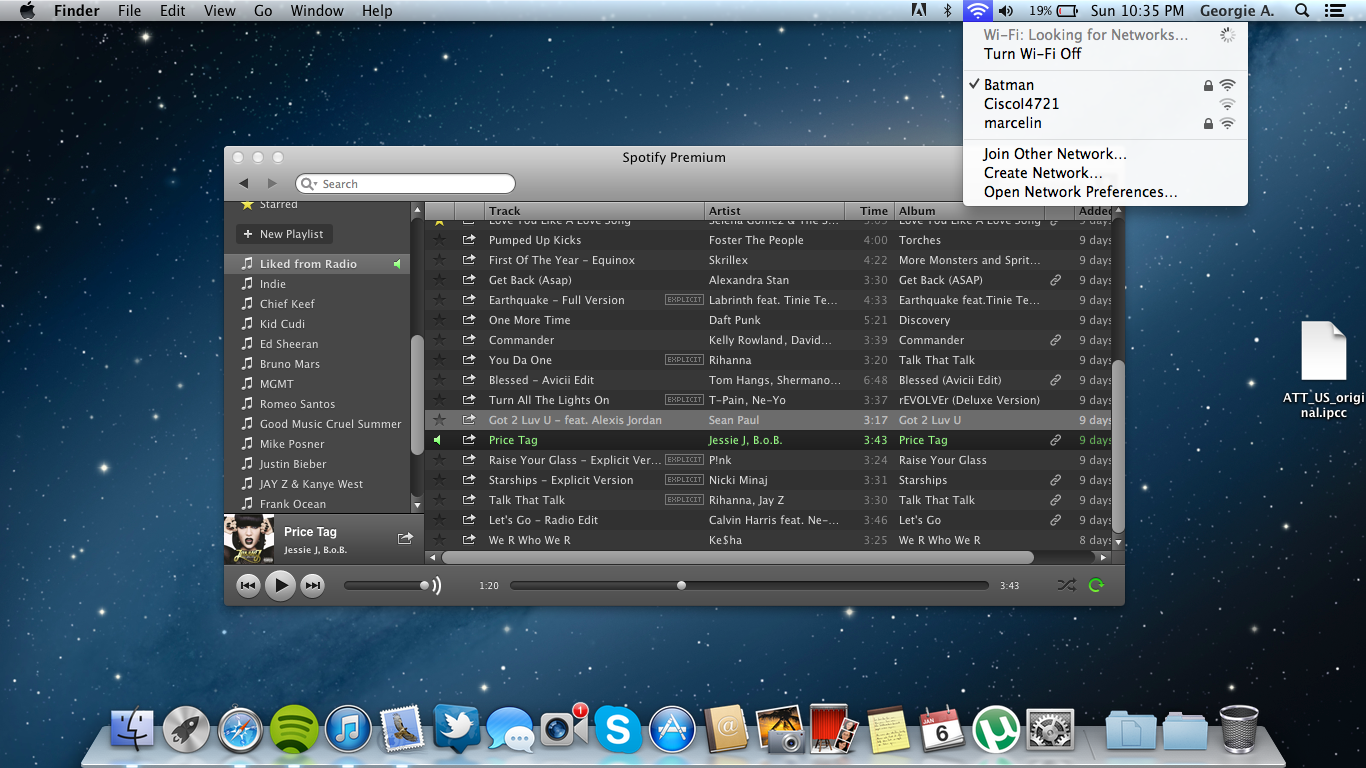Sort by the Artist column header
1366x768 pixels.
(774, 211)
